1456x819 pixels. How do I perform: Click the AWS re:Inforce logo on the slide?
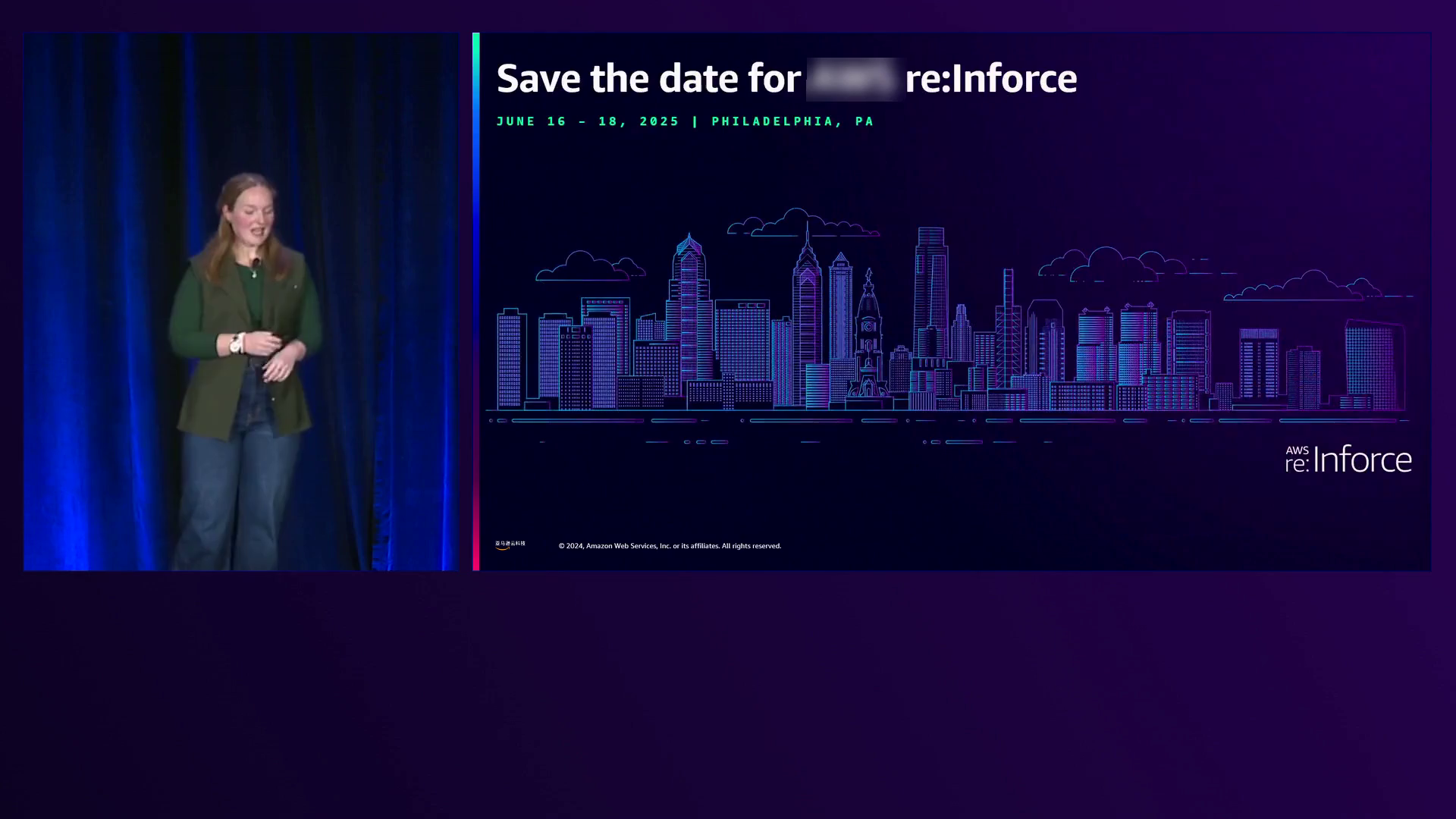[1348, 459]
